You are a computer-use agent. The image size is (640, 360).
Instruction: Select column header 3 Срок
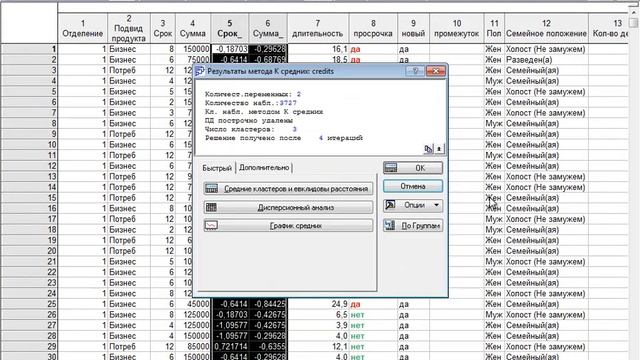162,29
